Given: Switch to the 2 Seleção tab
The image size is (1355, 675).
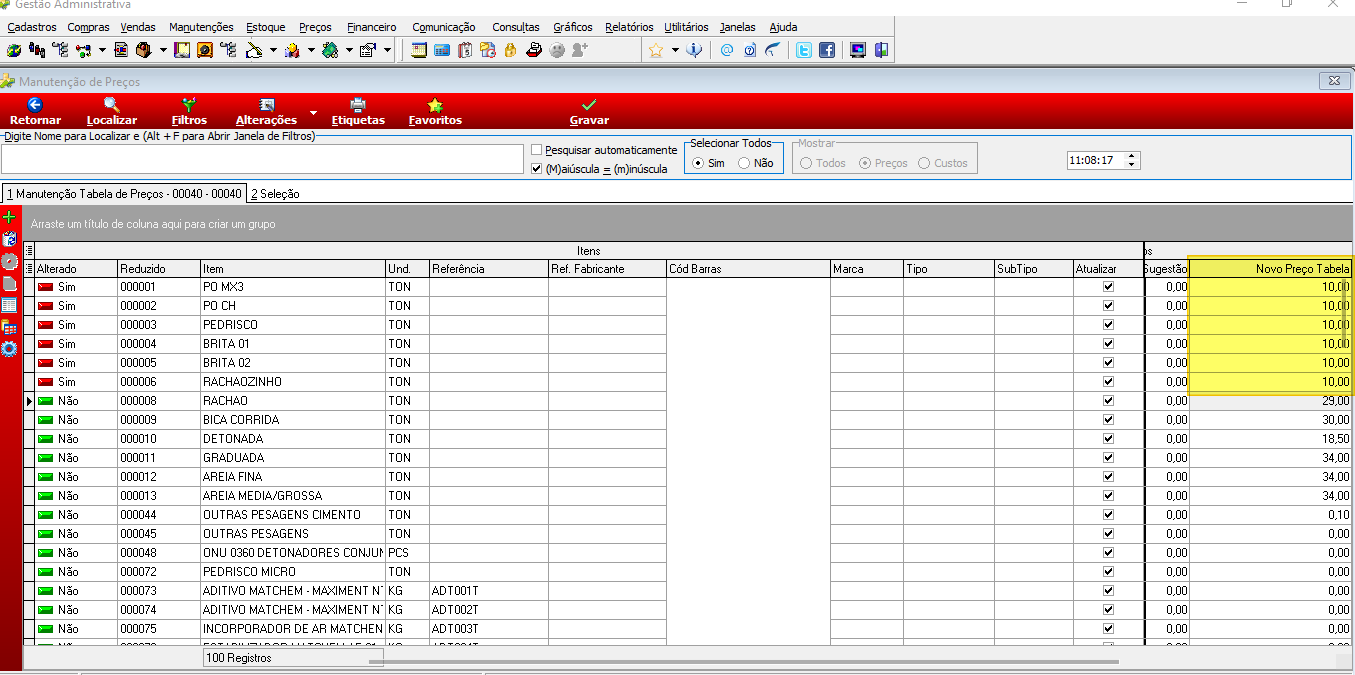Looking at the screenshot, I should pos(275,194).
